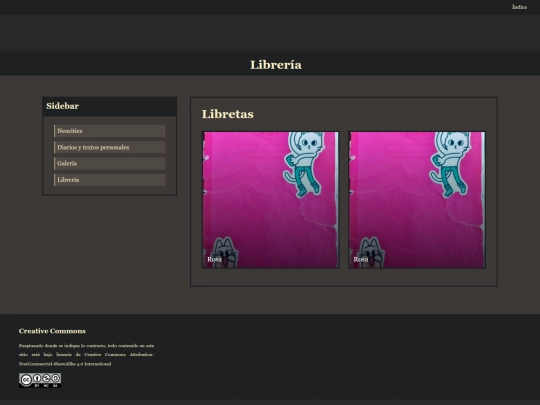The image size is (540, 405).
Task: Click the Libretas section heading
Action: click(228, 114)
